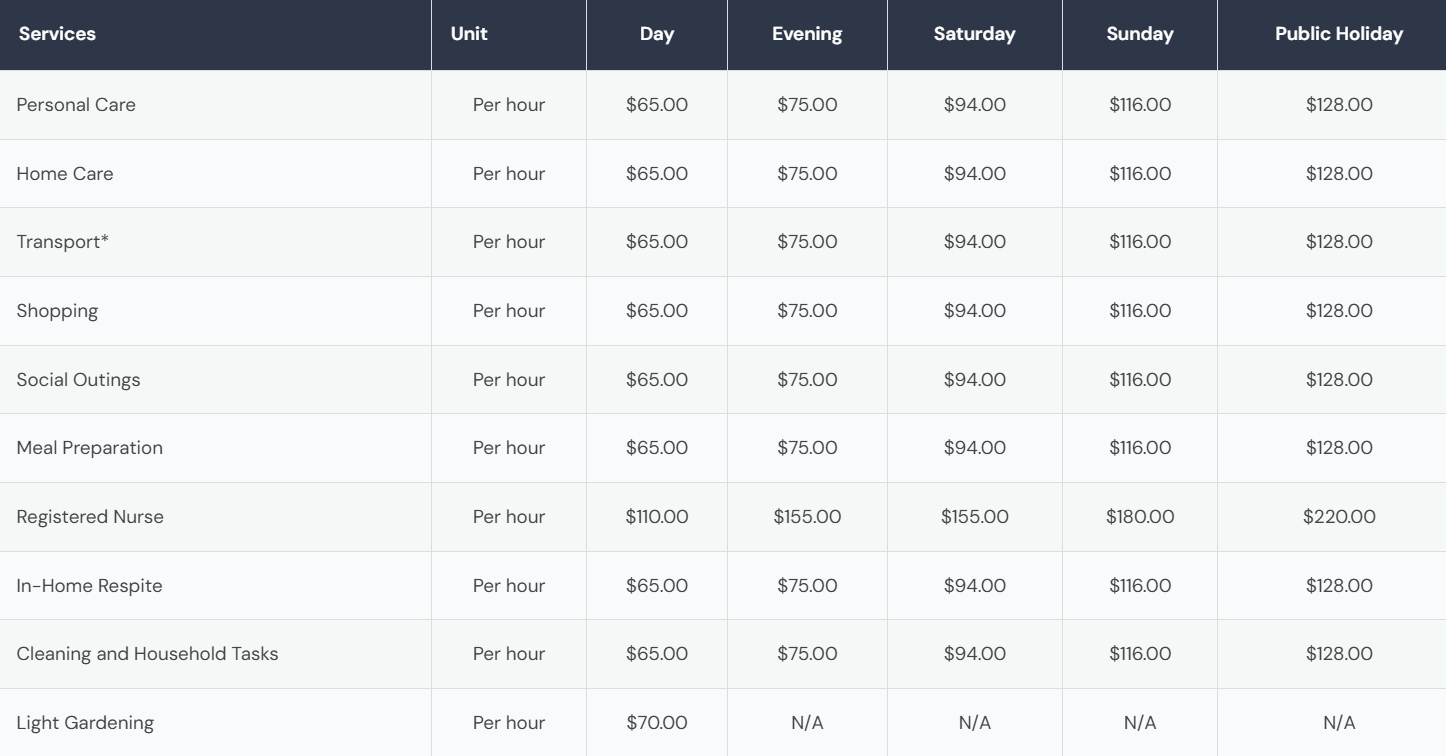This screenshot has width=1446, height=756.
Task: Click Transport* Public Holiday rate $128.00
Action: (1339, 242)
